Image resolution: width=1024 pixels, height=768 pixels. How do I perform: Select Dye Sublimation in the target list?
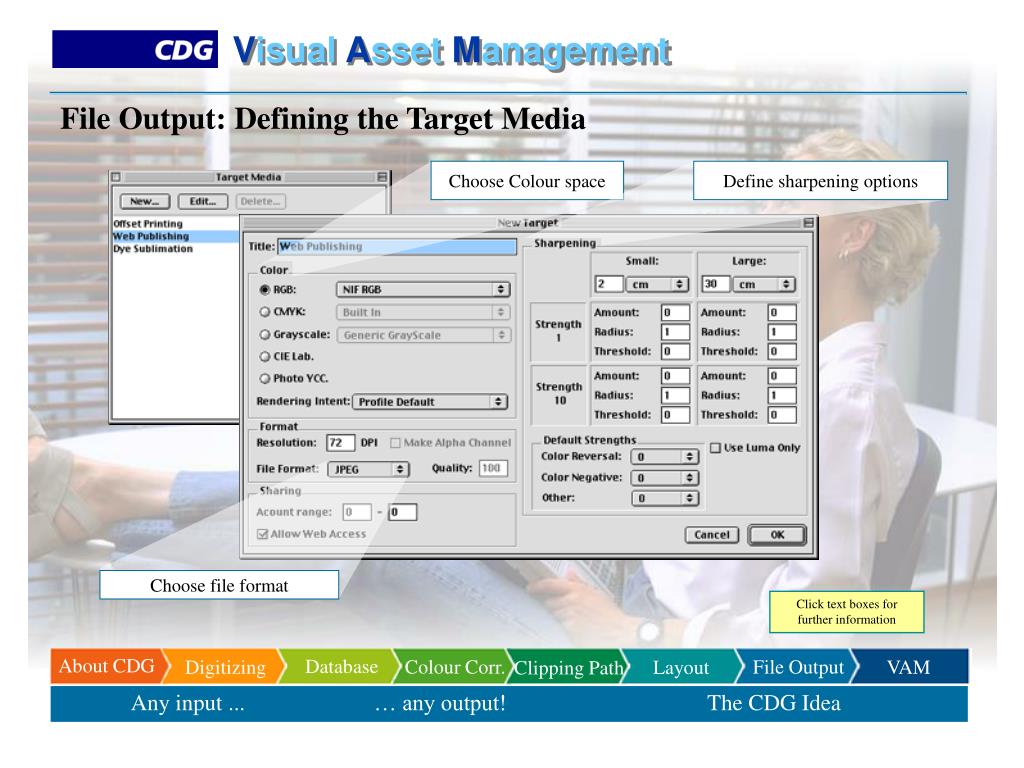pos(153,249)
